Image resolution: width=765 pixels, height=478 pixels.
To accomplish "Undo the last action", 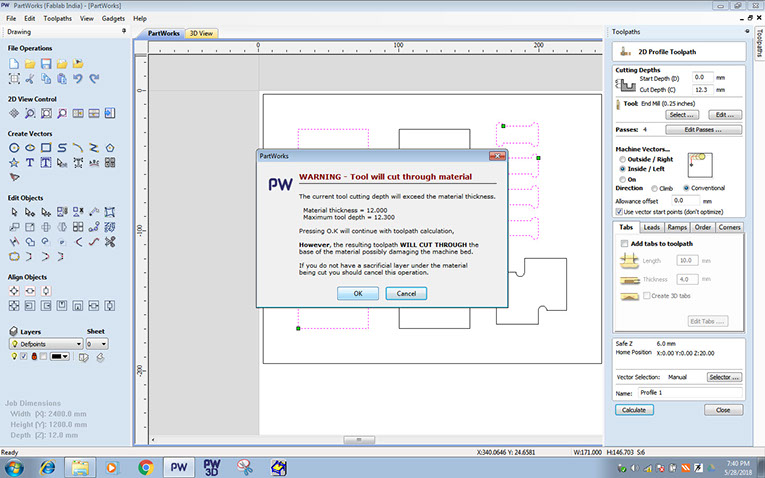I will 78,79.
